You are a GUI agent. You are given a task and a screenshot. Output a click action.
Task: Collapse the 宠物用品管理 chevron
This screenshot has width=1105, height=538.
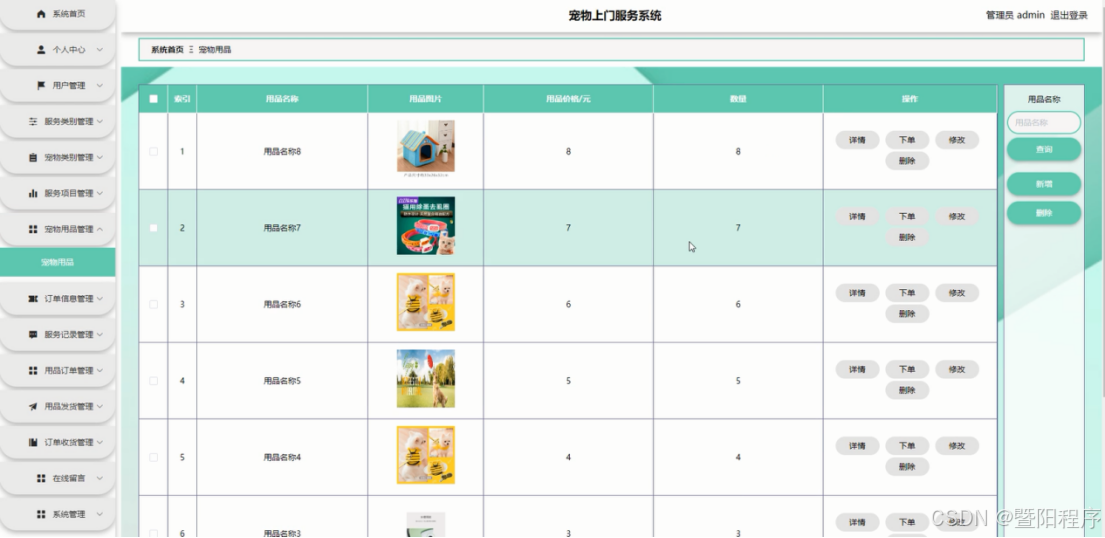99,229
